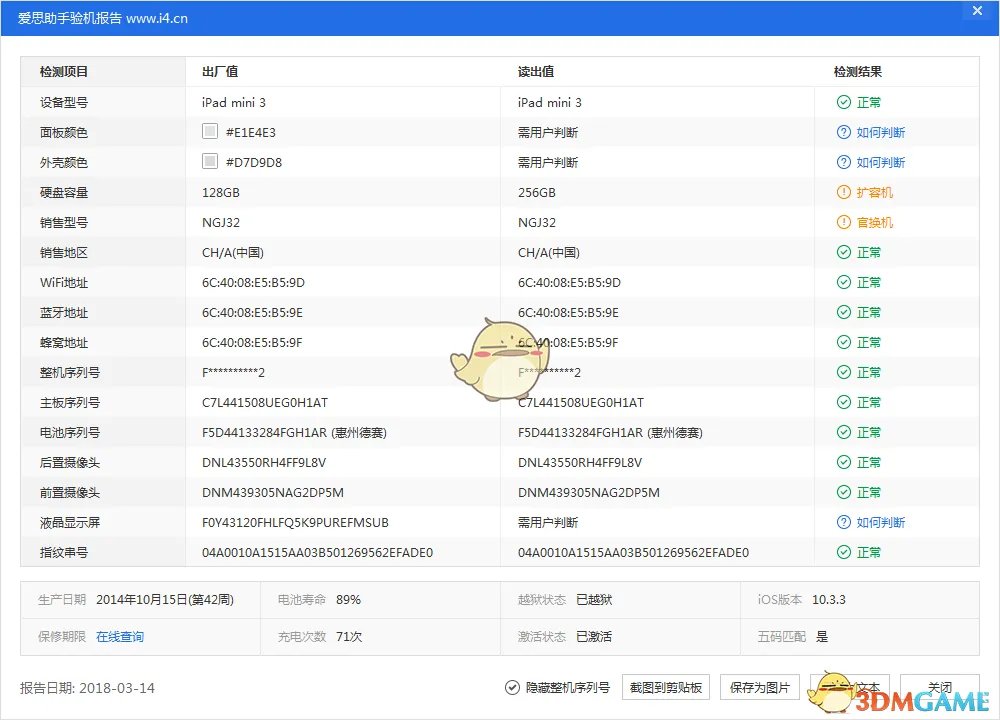Image resolution: width=1000 pixels, height=720 pixels.
Task: Click the #D7D9D8 shell color swatch
Action: tap(210, 160)
